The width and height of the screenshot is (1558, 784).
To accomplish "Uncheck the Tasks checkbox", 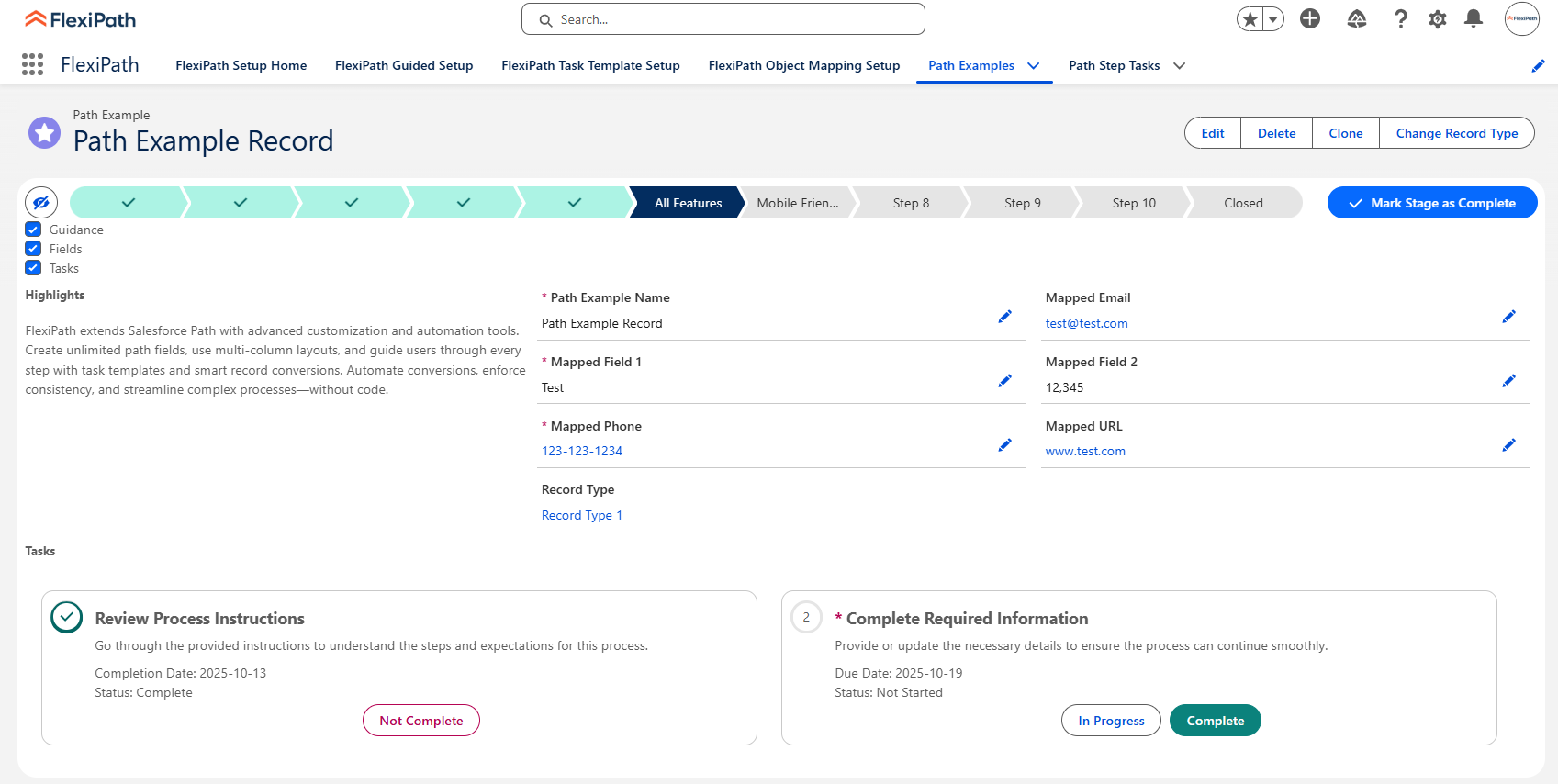I will pos(33,268).
